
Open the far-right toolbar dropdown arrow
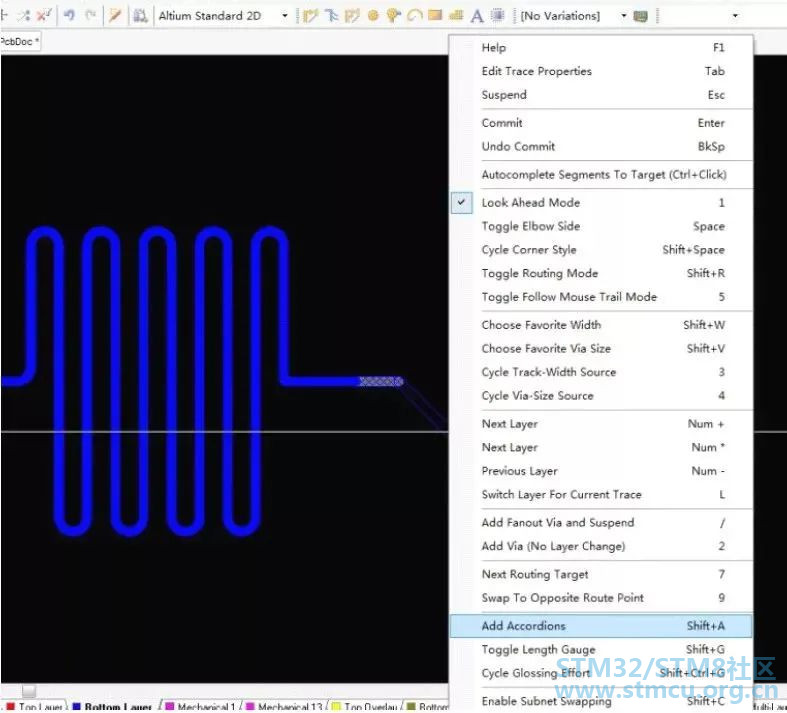(x=735, y=16)
